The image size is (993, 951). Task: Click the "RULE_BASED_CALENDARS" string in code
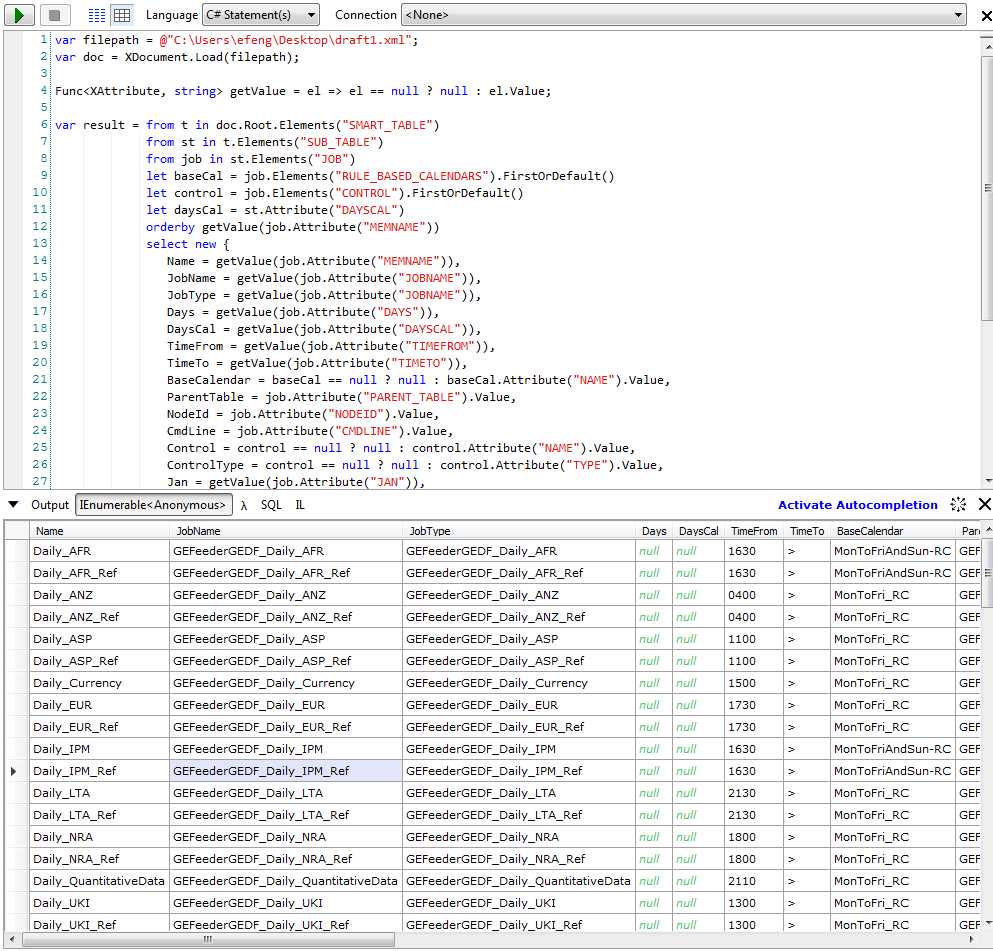pyautogui.click(x=411, y=176)
